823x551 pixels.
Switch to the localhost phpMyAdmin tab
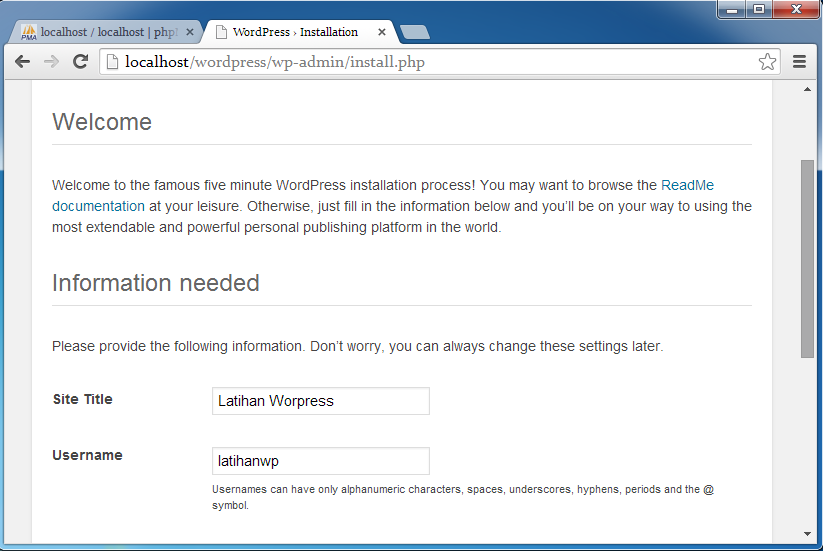105,32
